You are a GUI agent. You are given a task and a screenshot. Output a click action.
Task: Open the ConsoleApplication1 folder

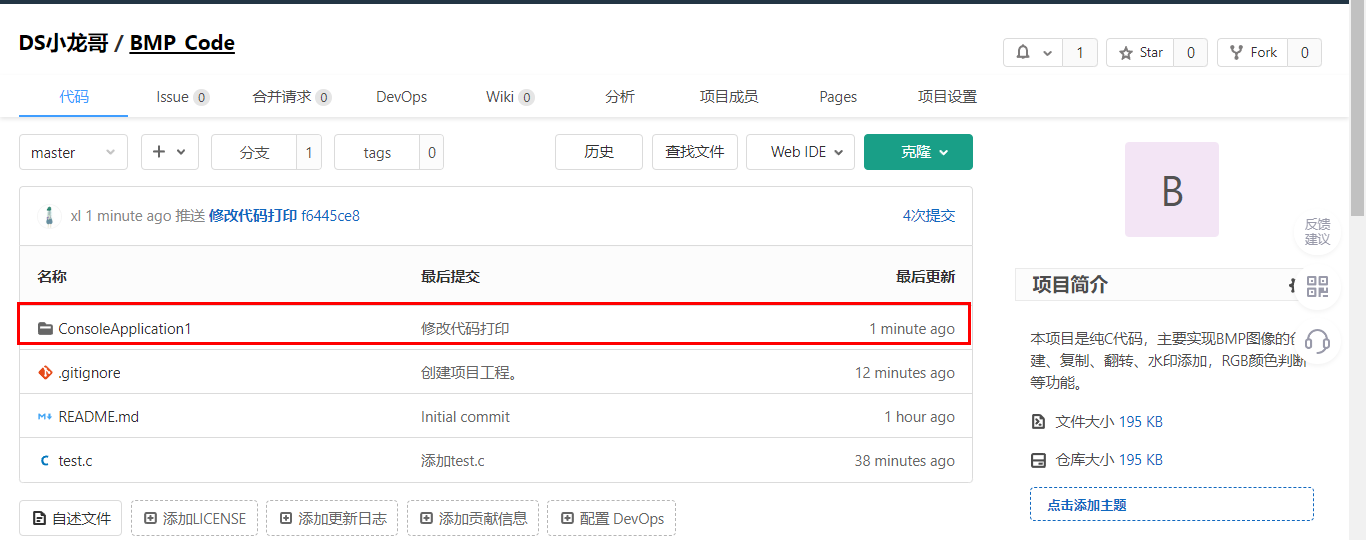124,329
